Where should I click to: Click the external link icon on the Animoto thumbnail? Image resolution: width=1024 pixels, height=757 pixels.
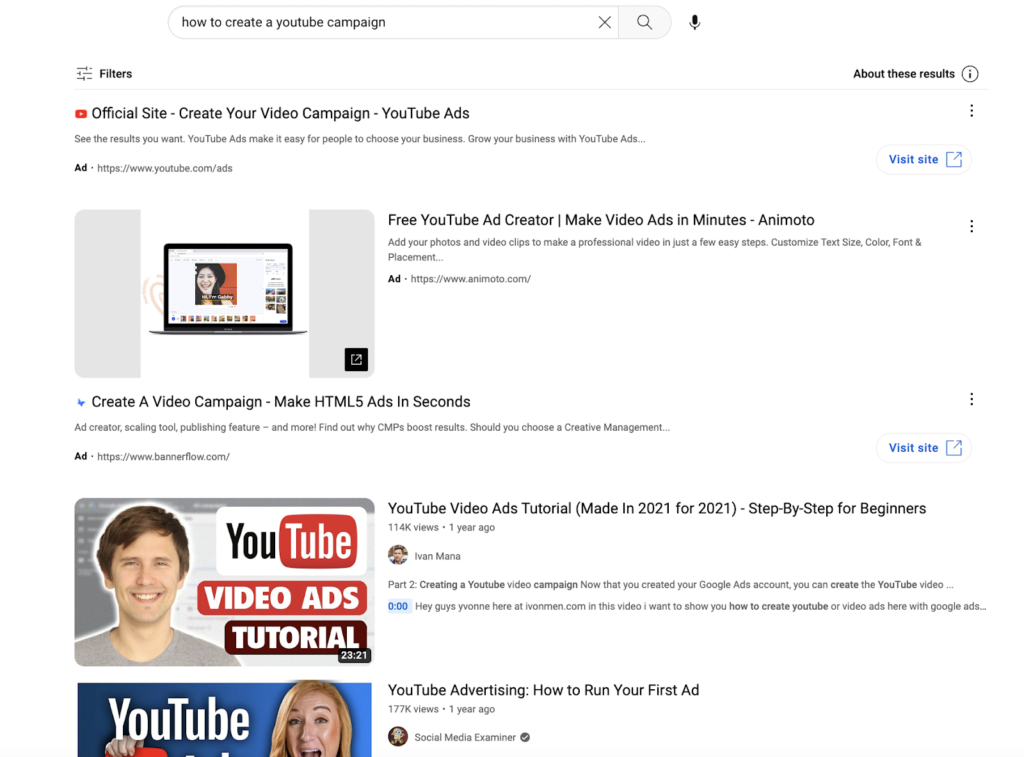pos(356,359)
